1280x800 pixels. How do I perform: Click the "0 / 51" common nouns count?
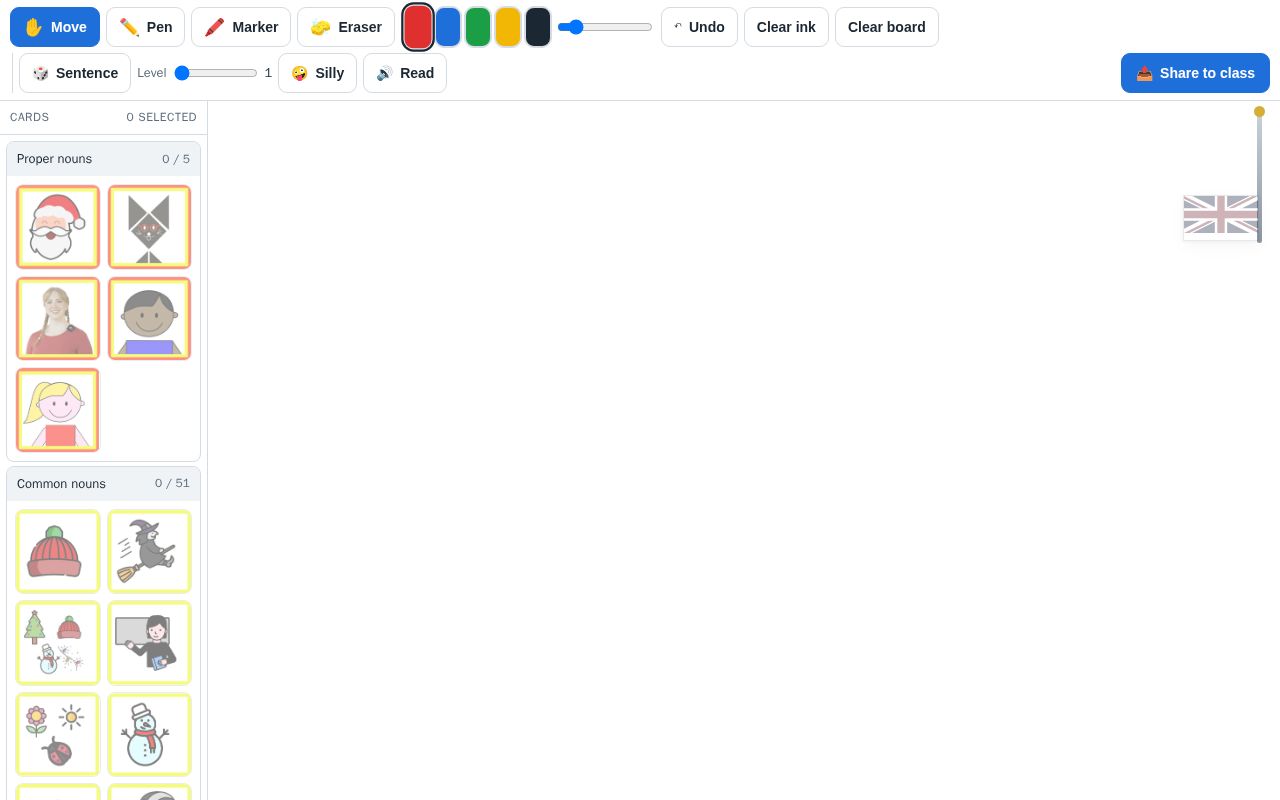(x=172, y=484)
